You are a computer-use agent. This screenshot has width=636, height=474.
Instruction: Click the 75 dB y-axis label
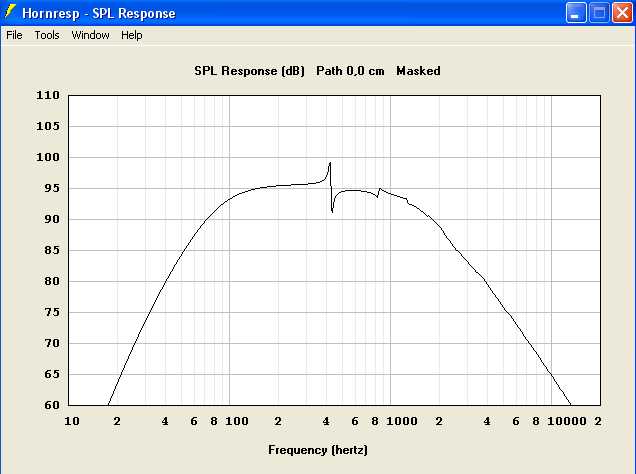coord(52,312)
